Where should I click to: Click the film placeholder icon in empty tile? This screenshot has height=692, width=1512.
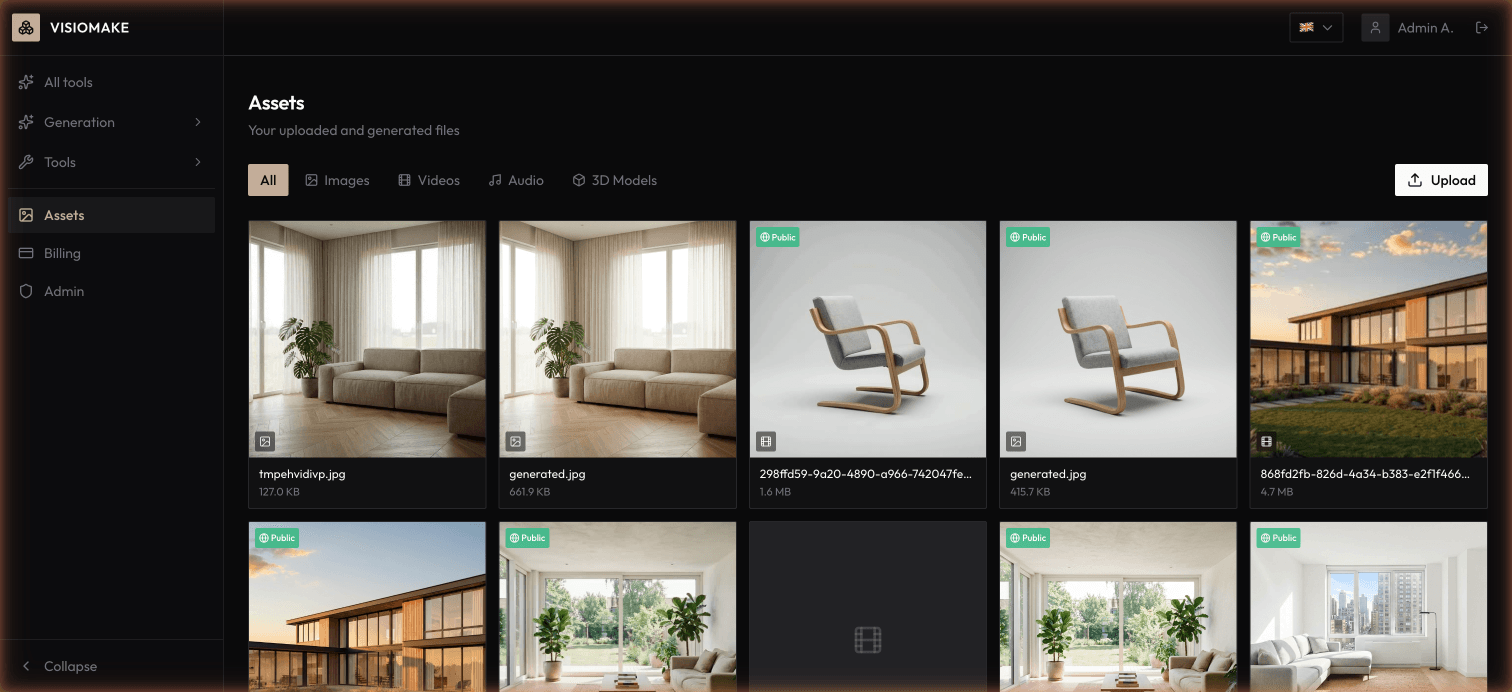tap(867, 640)
